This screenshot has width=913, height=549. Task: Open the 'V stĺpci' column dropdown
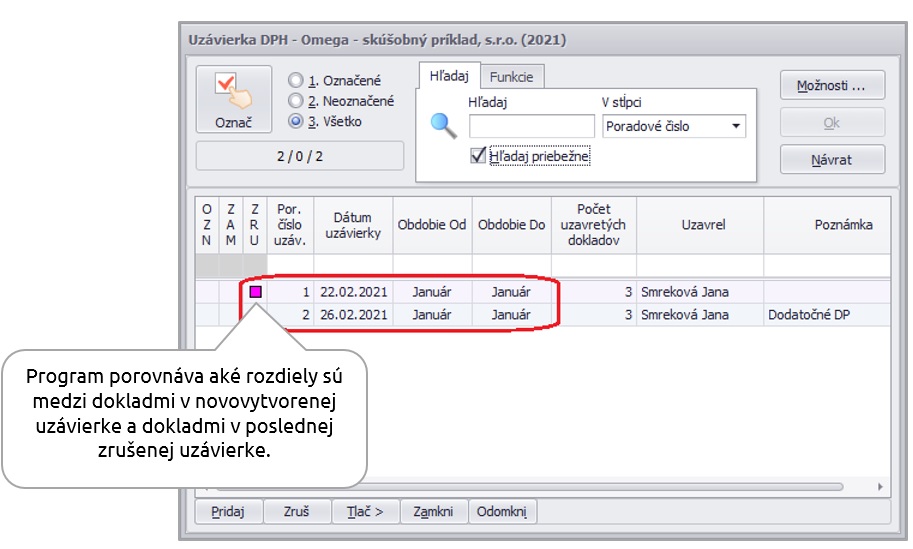click(736, 126)
